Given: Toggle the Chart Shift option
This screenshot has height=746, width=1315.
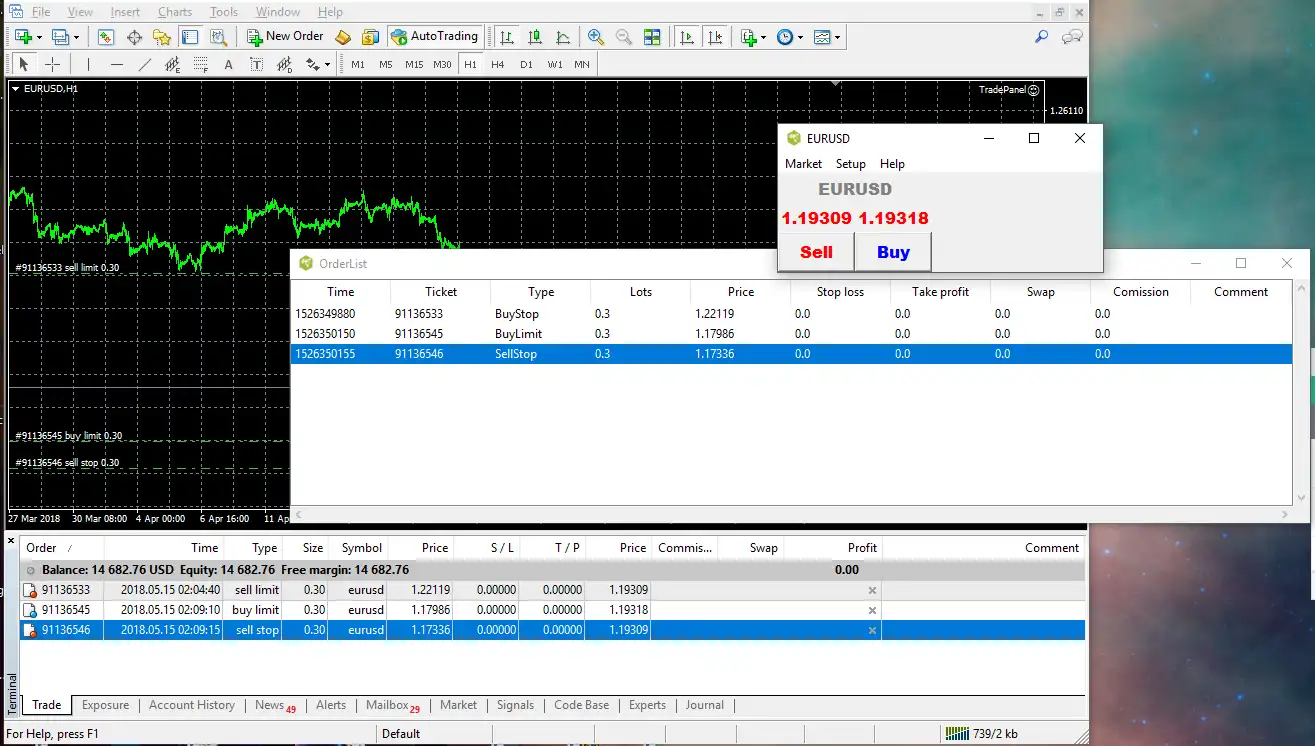Looking at the screenshot, I should click(x=714, y=37).
